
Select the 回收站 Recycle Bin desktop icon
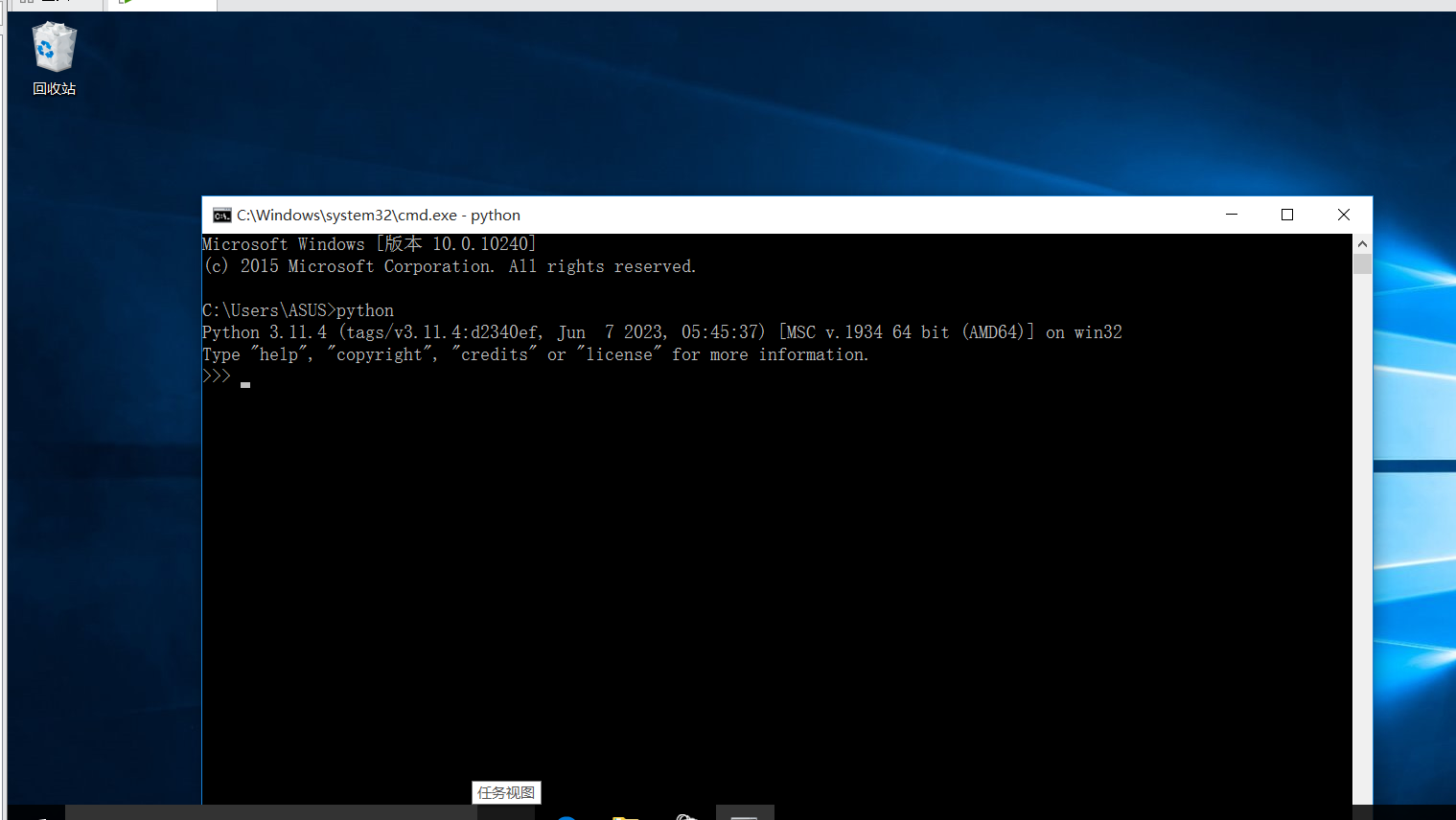tap(55, 59)
